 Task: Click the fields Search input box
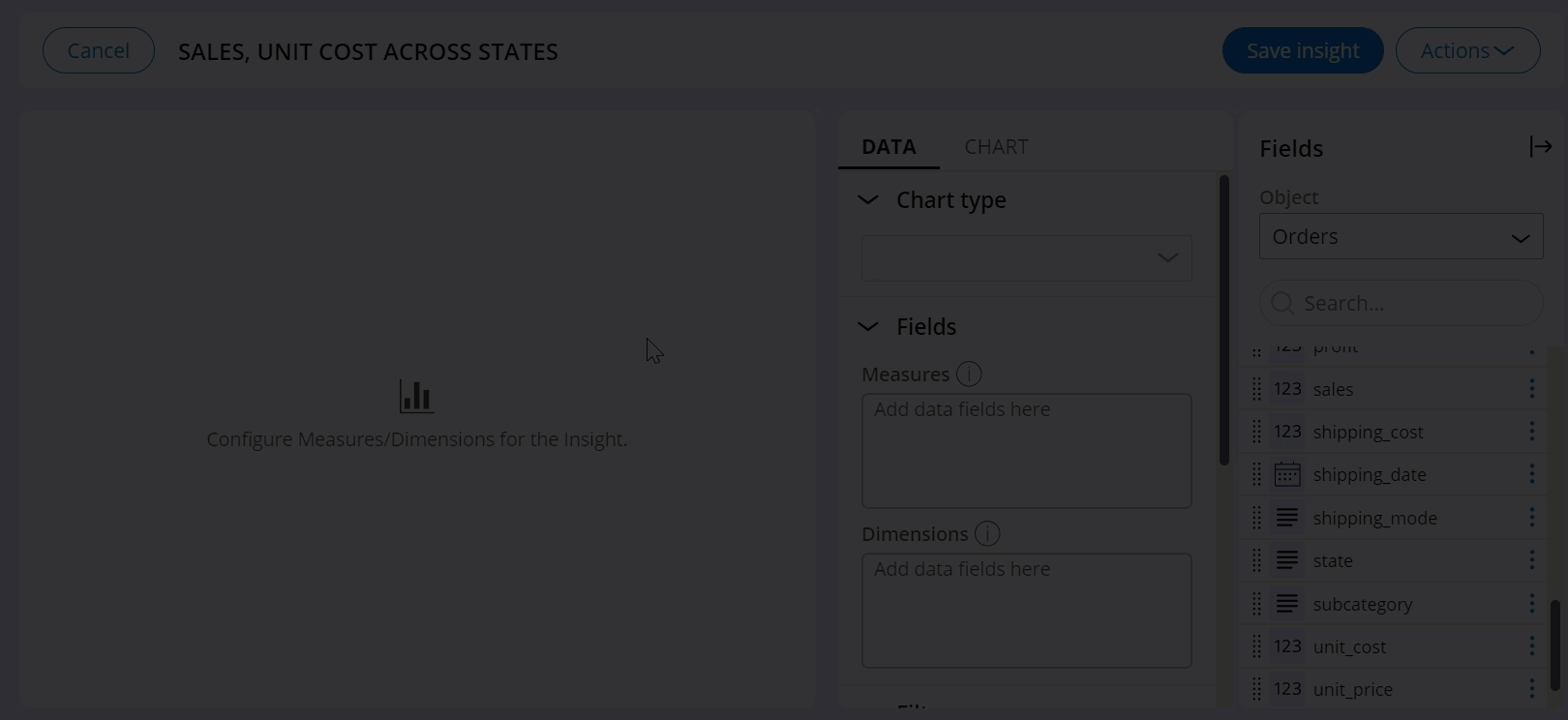pyautogui.click(x=1413, y=304)
